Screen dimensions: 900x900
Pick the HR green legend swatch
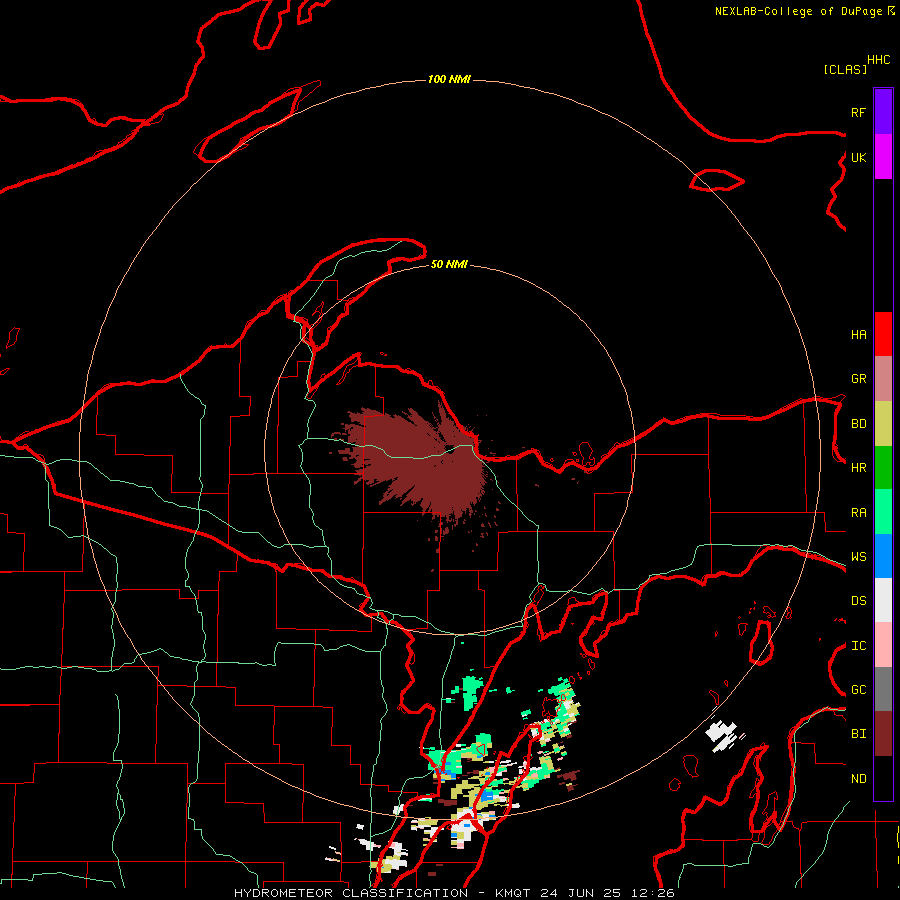[883, 468]
